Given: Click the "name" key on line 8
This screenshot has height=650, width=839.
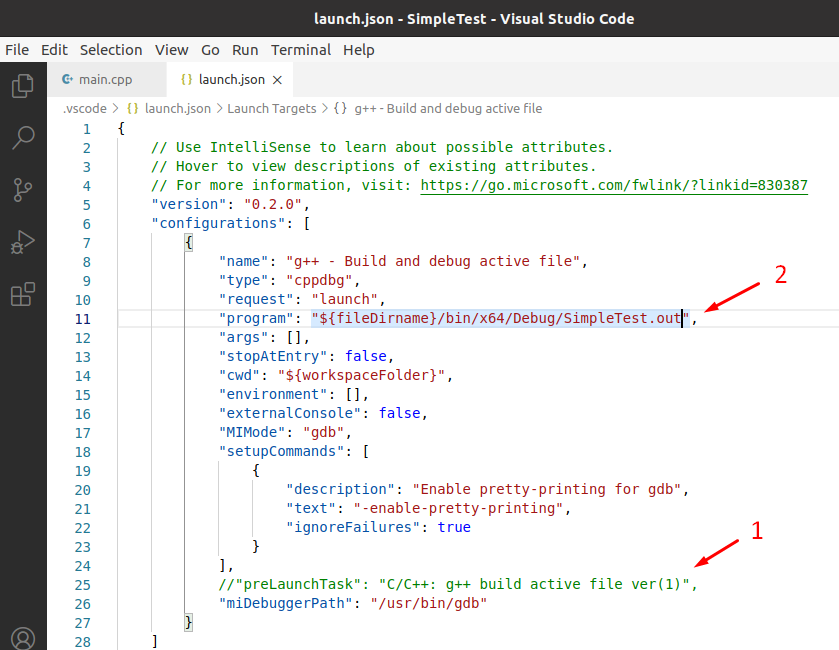Looking at the screenshot, I should (x=243, y=261).
